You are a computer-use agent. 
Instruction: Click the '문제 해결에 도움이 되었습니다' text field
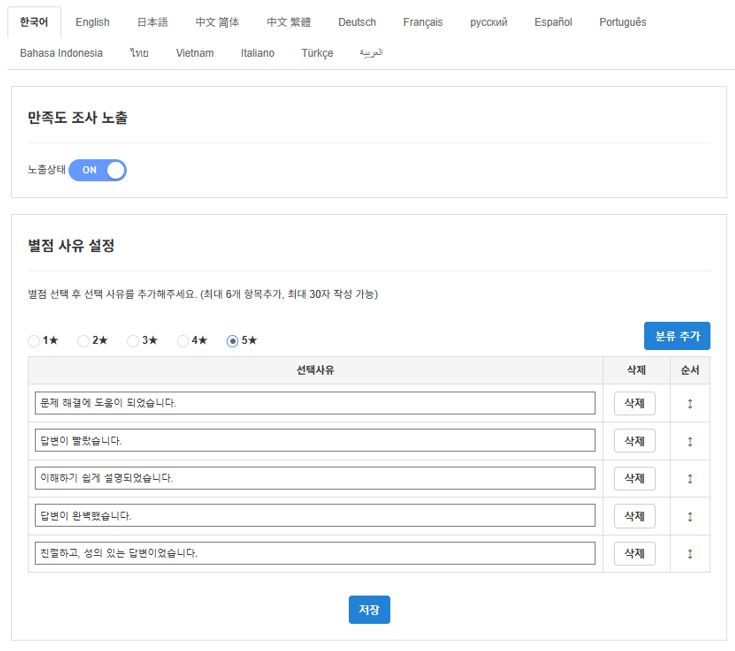pyautogui.click(x=315, y=403)
